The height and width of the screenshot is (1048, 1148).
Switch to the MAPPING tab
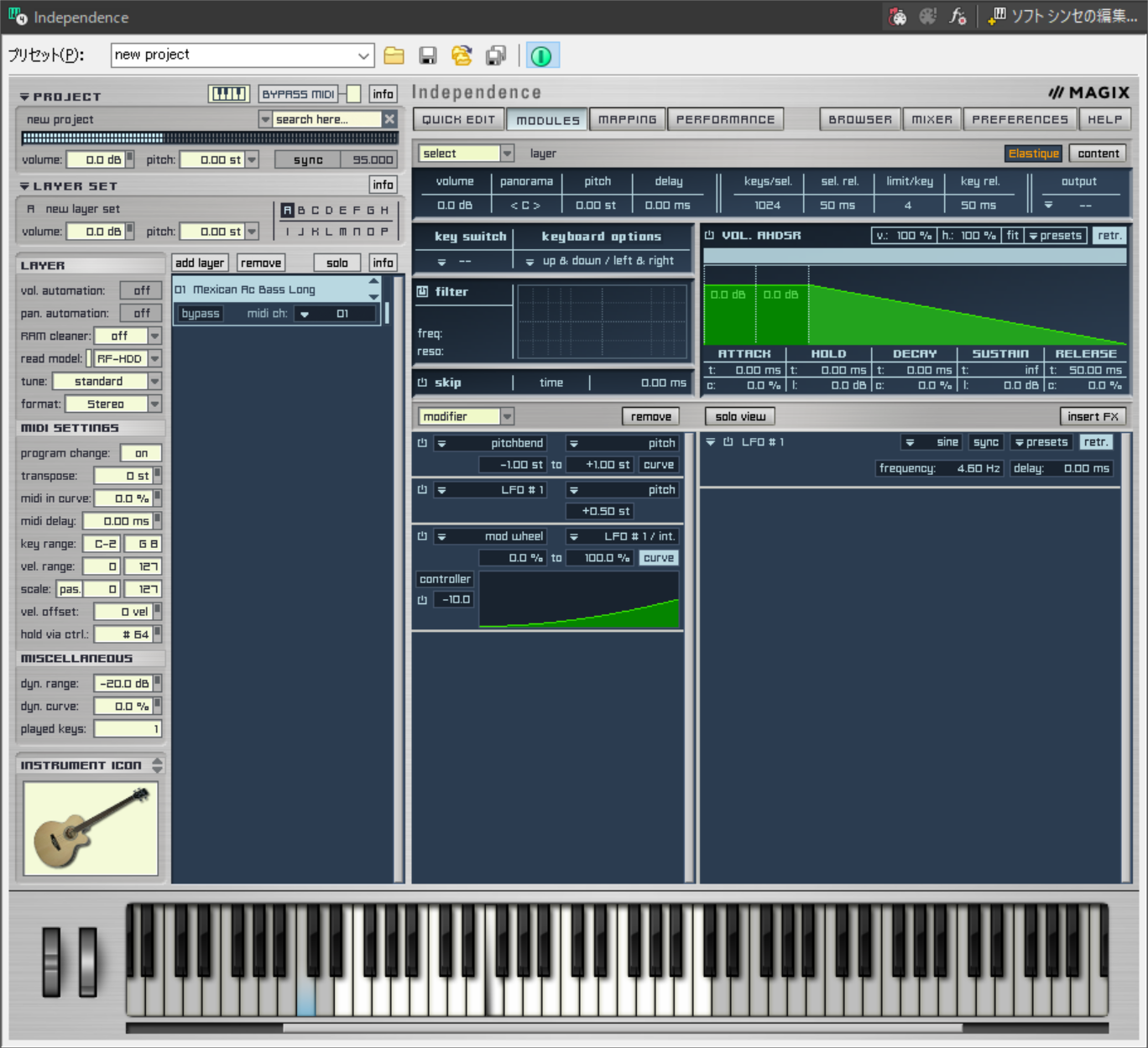pos(627,119)
